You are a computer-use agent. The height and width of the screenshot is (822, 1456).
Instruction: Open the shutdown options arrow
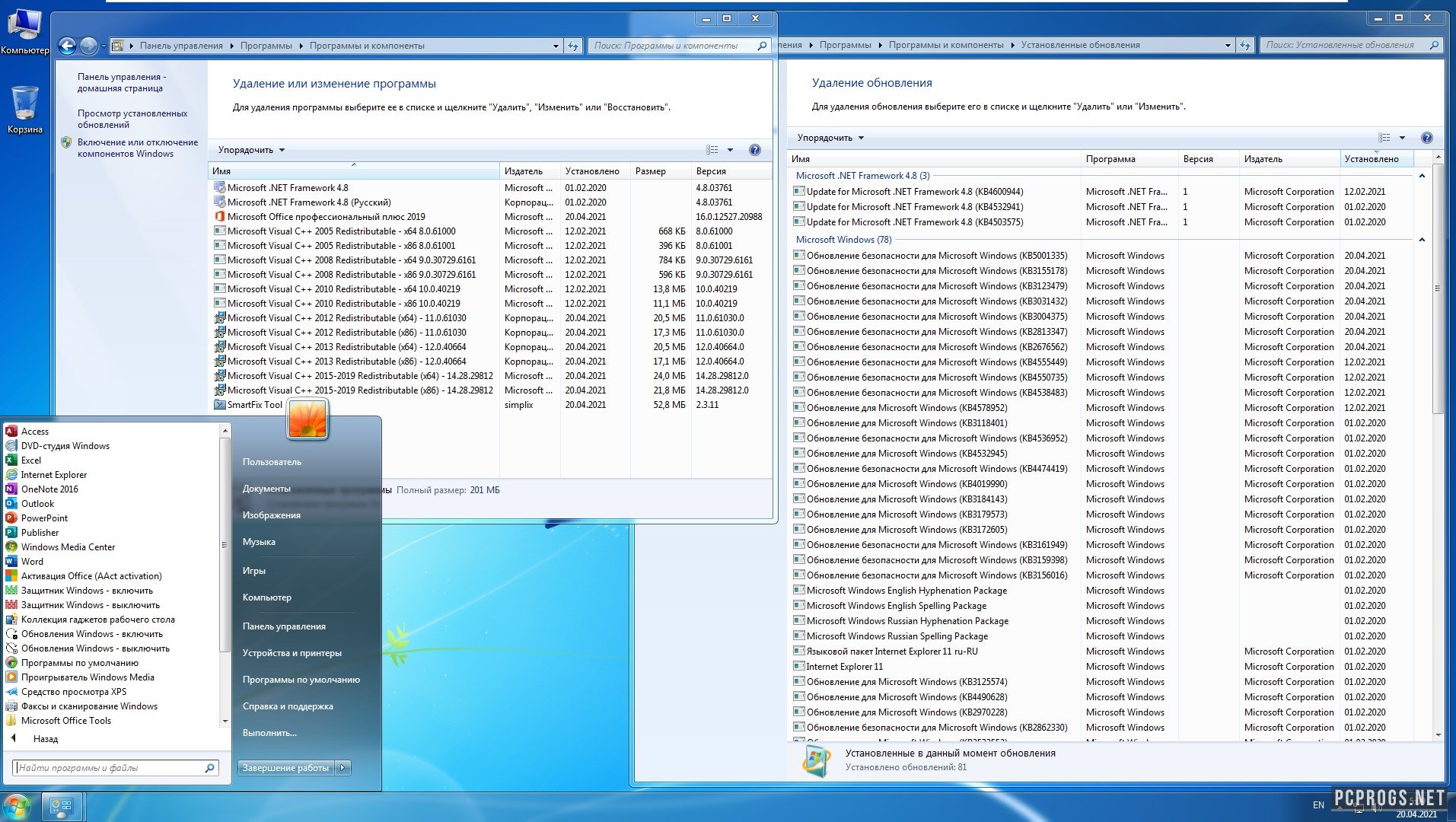(342, 768)
